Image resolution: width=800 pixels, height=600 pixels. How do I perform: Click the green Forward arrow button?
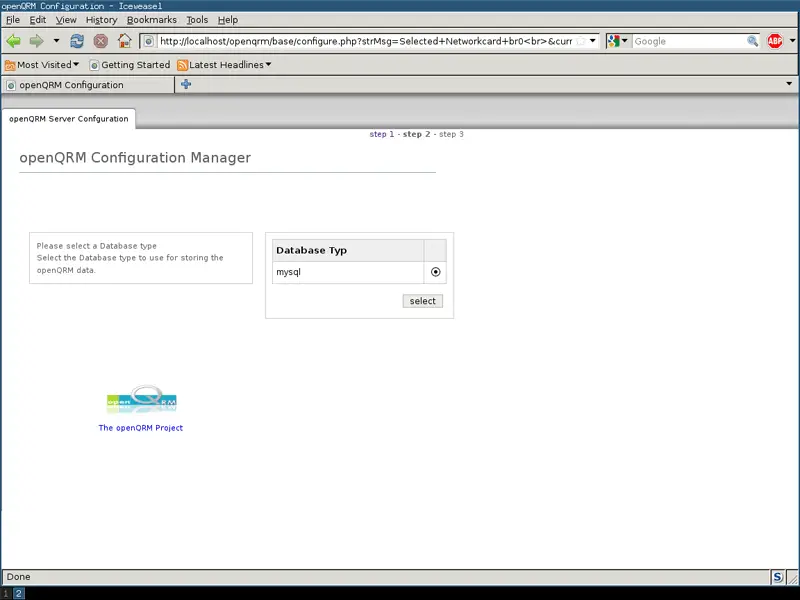pos(37,41)
